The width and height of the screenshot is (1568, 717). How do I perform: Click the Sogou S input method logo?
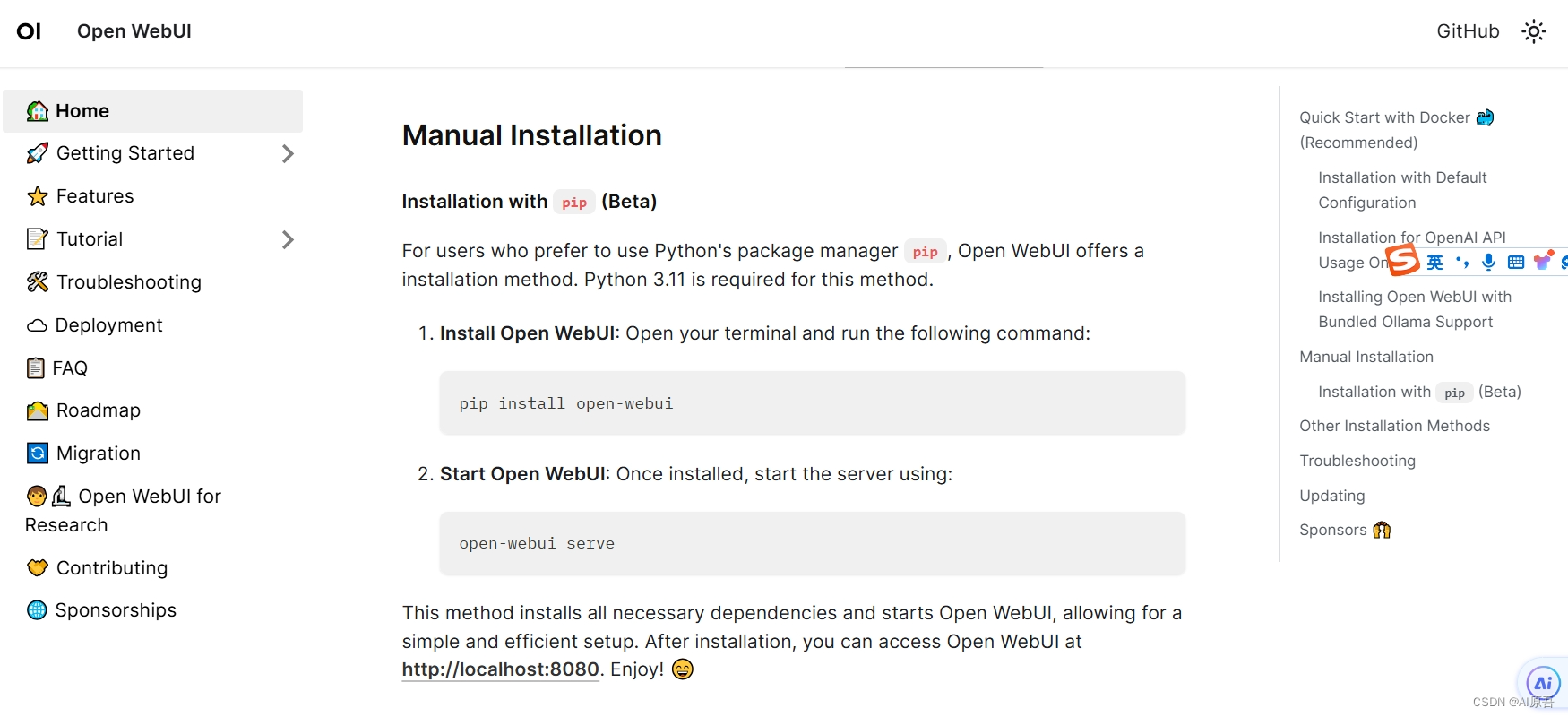coord(1402,260)
